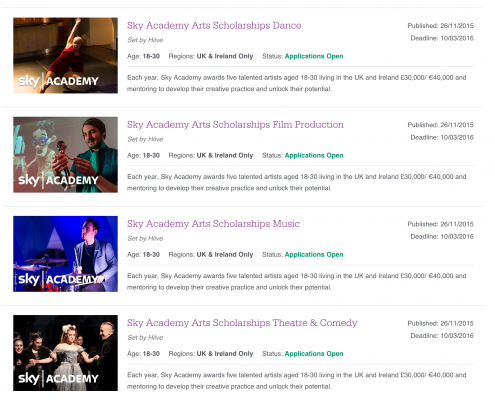
Task: Click the theatre performers thumbnail
Action: (x=65, y=353)
